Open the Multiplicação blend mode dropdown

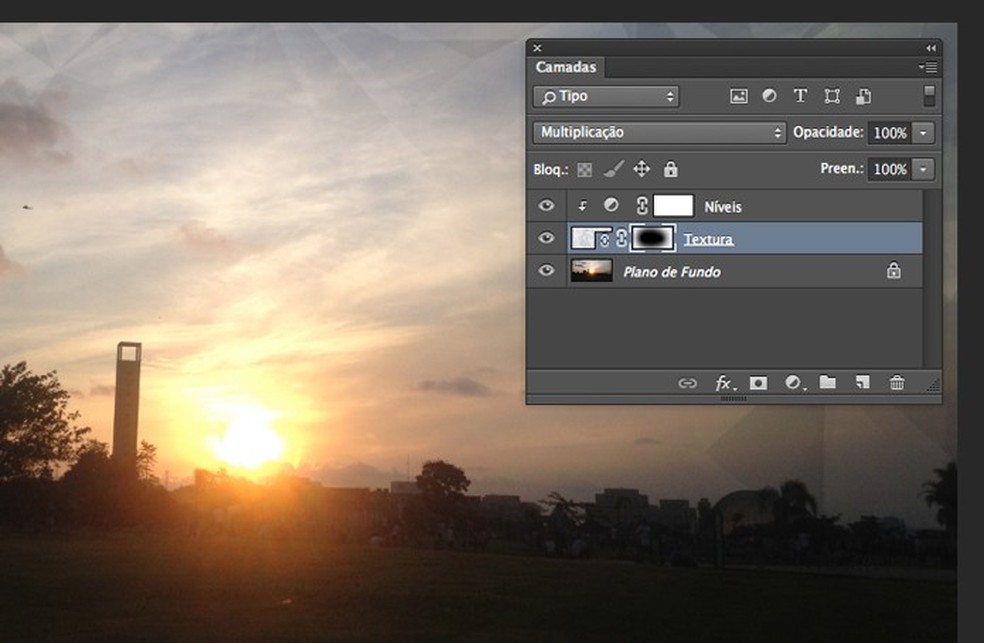[x=660, y=132]
